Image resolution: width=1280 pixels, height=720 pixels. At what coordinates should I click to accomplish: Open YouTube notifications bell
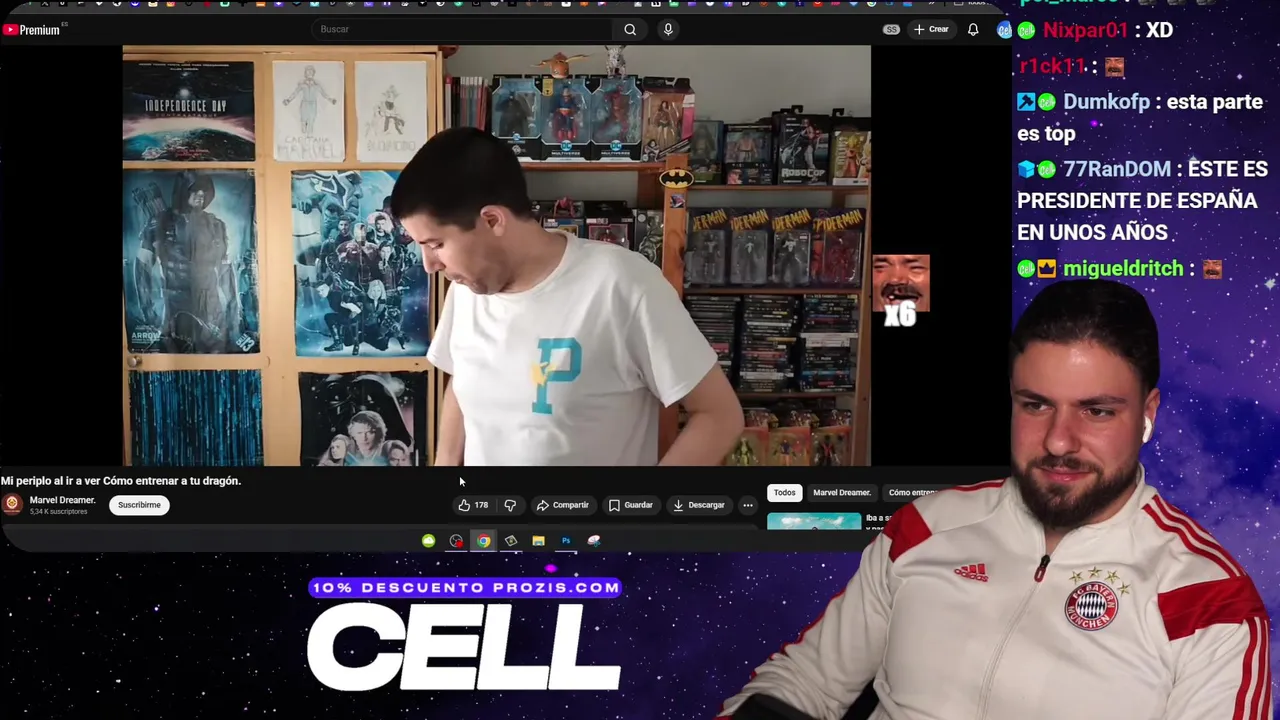click(972, 29)
